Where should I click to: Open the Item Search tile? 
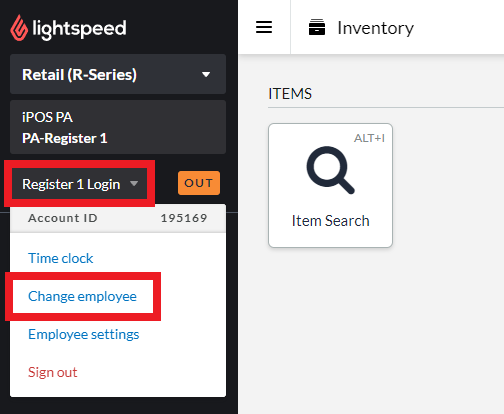pyautogui.click(x=330, y=185)
